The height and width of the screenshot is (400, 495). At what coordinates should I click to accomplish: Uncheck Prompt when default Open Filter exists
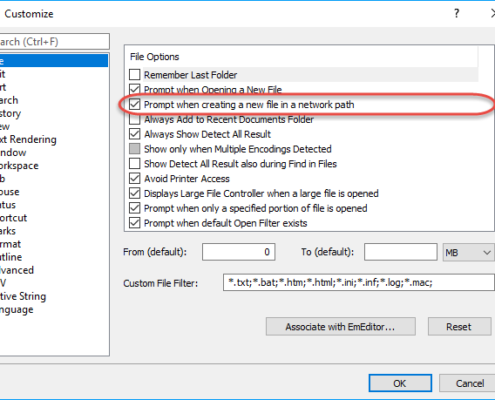click(x=135, y=223)
